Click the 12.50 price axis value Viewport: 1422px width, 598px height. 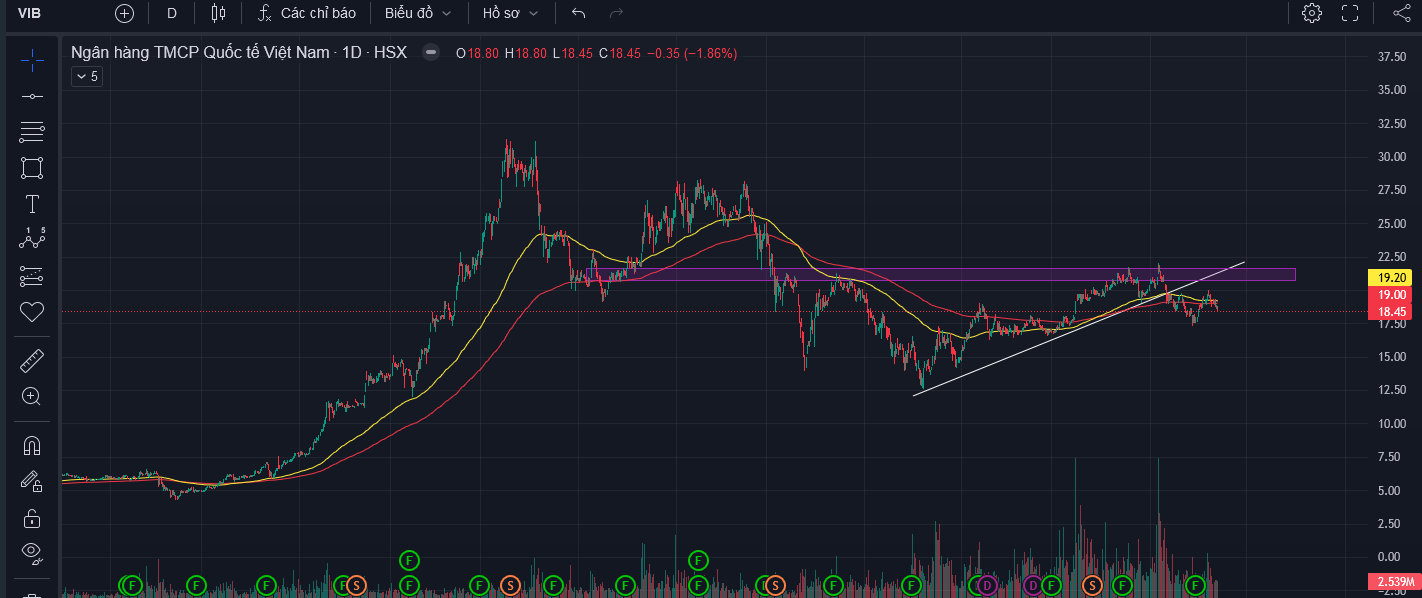coord(1393,390)
